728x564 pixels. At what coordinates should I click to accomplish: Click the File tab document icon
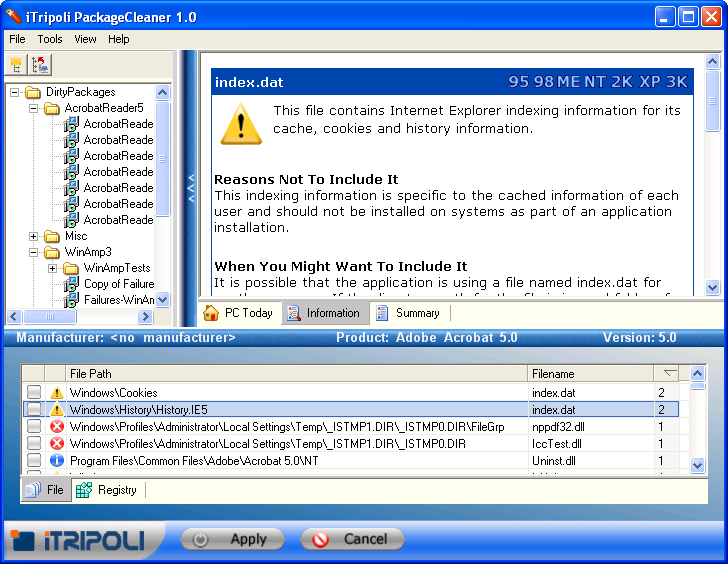(x=33, y=490)
